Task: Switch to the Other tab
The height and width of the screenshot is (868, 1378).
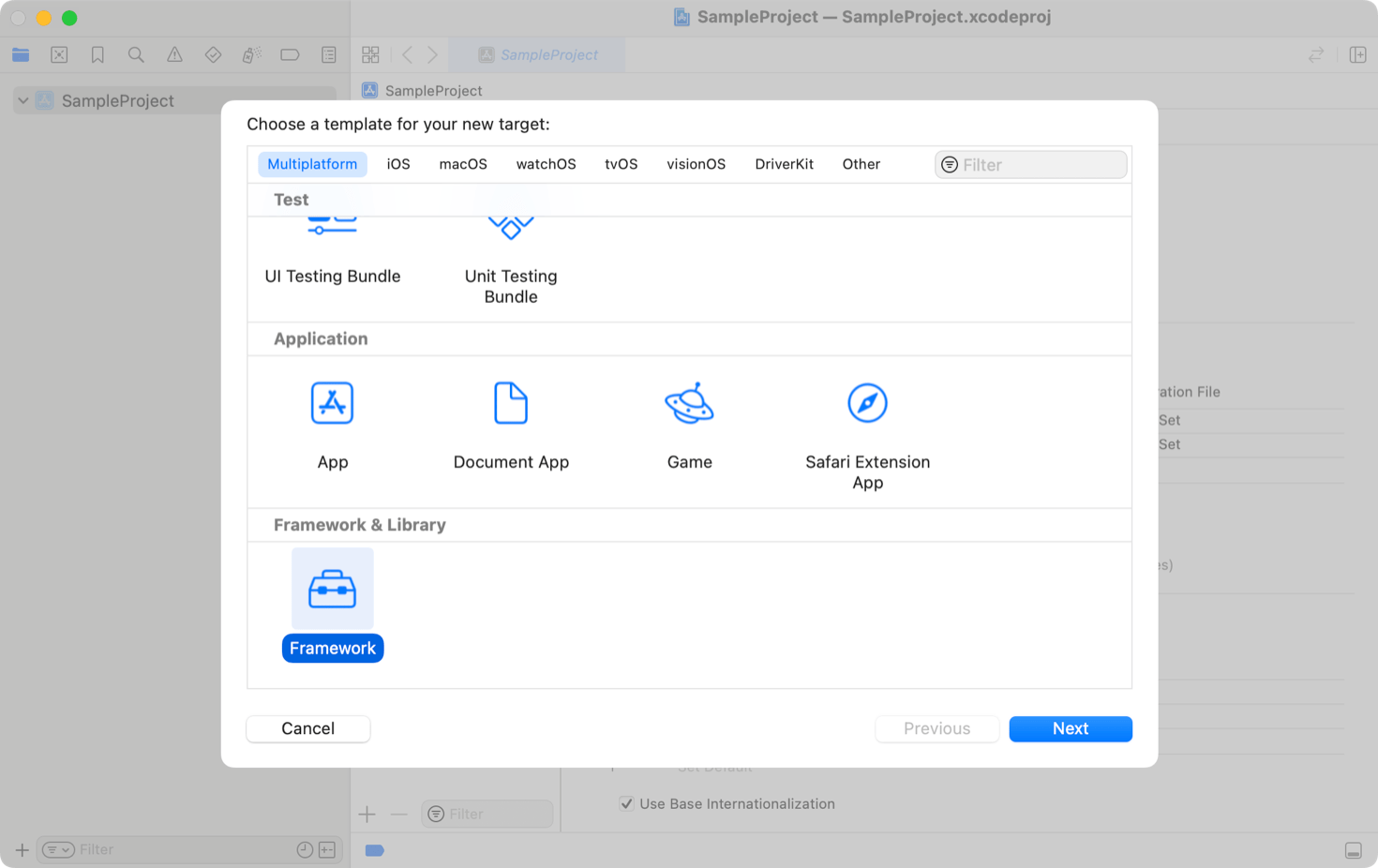Action: pos(861,164)
